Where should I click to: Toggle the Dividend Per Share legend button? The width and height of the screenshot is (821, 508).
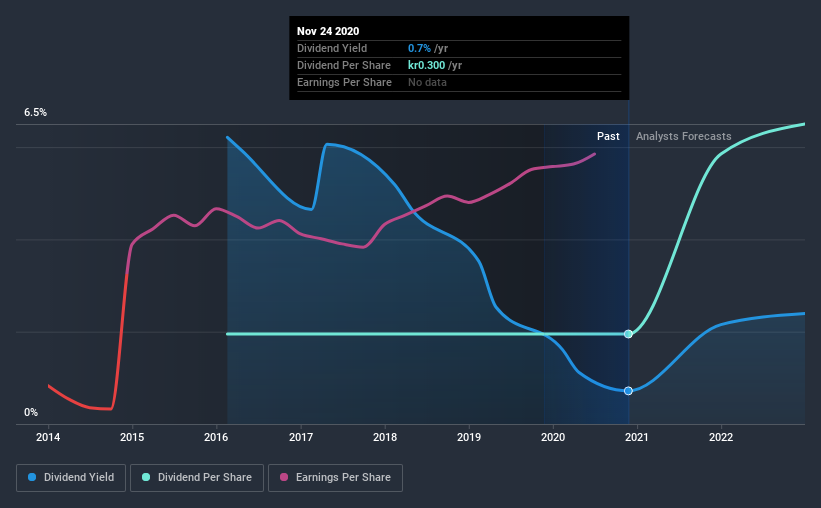click(x=197, y=478)
